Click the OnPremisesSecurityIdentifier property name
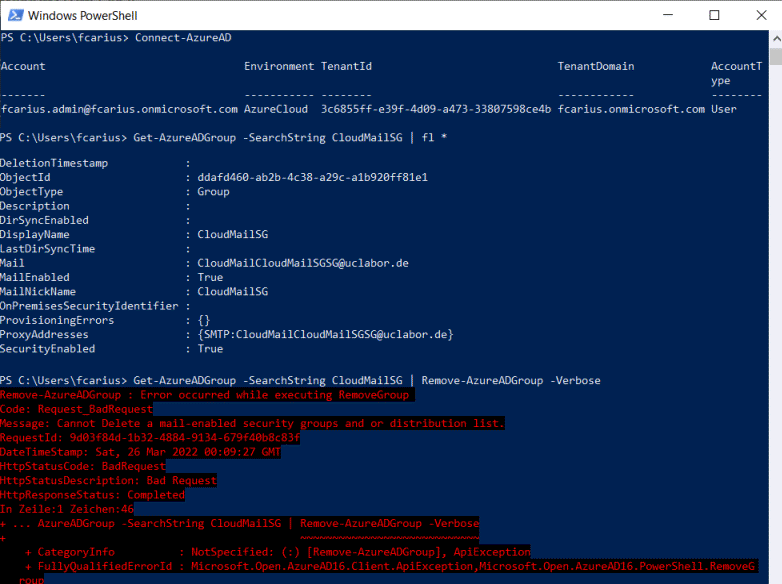The image size is (782, 584). coord(89,306)
